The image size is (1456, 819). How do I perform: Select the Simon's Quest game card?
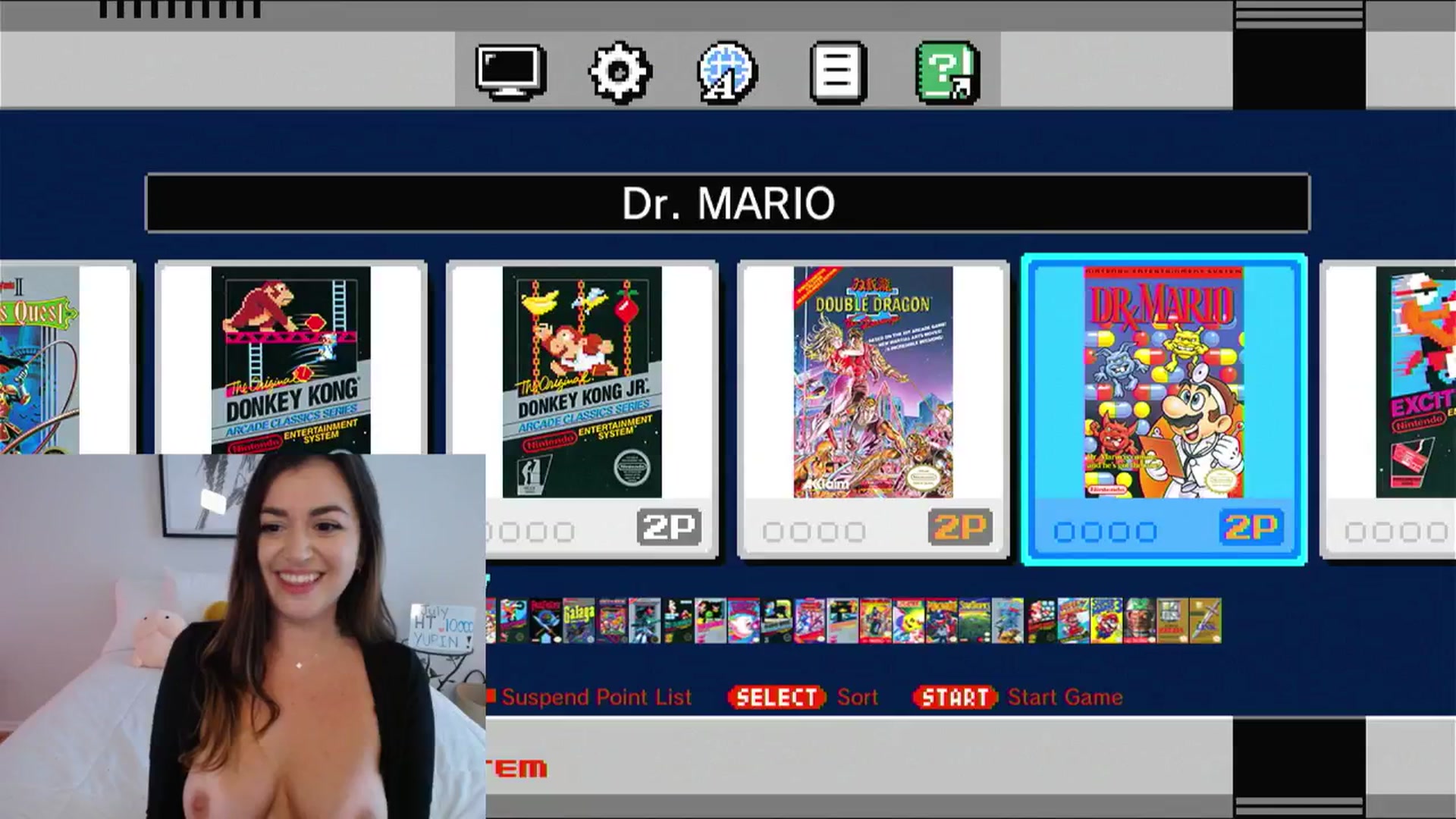point(67,359)
